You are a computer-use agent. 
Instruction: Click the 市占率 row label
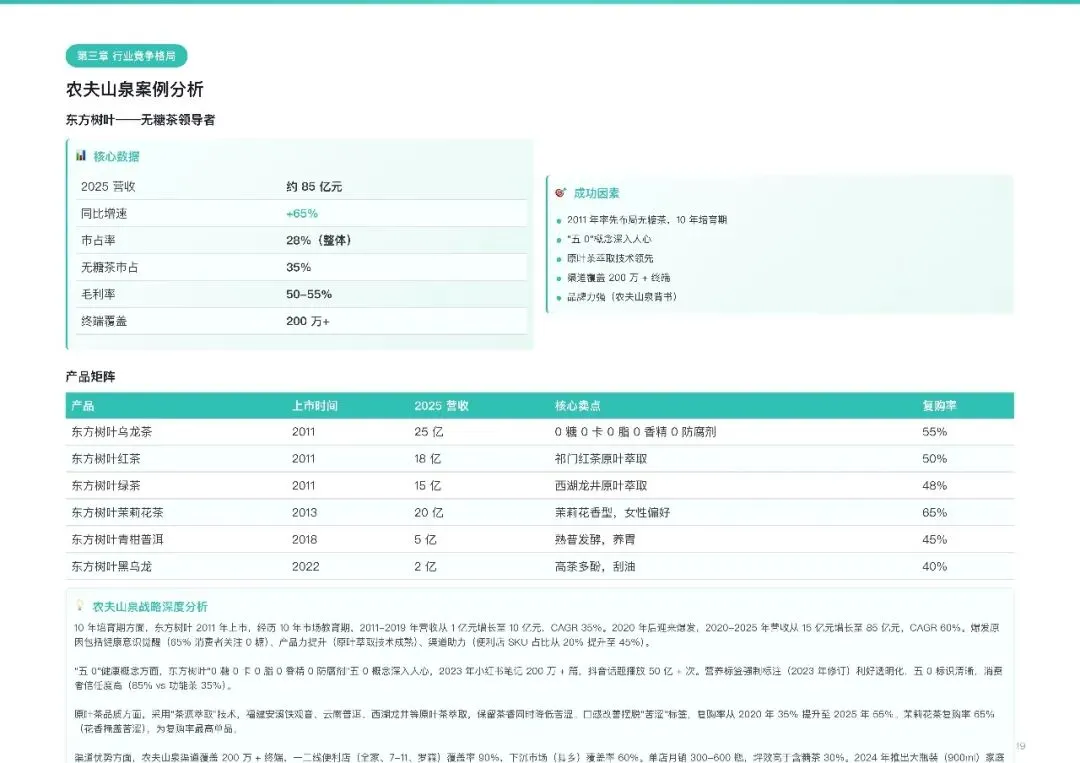pos(98,240)
